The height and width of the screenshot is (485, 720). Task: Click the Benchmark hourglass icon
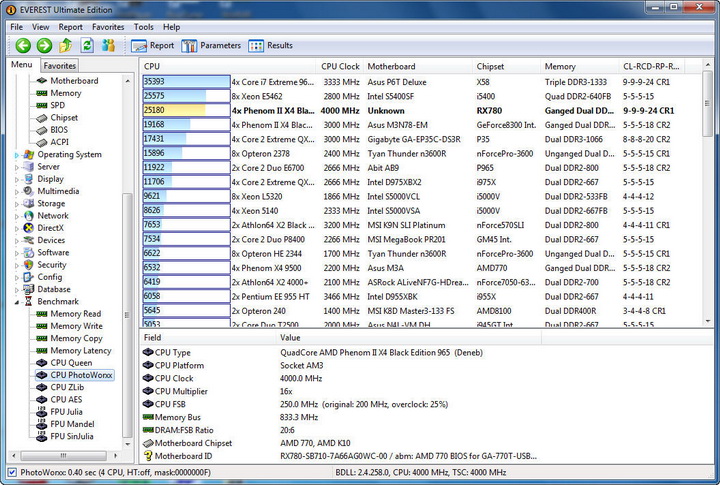[x=28, y=301]
